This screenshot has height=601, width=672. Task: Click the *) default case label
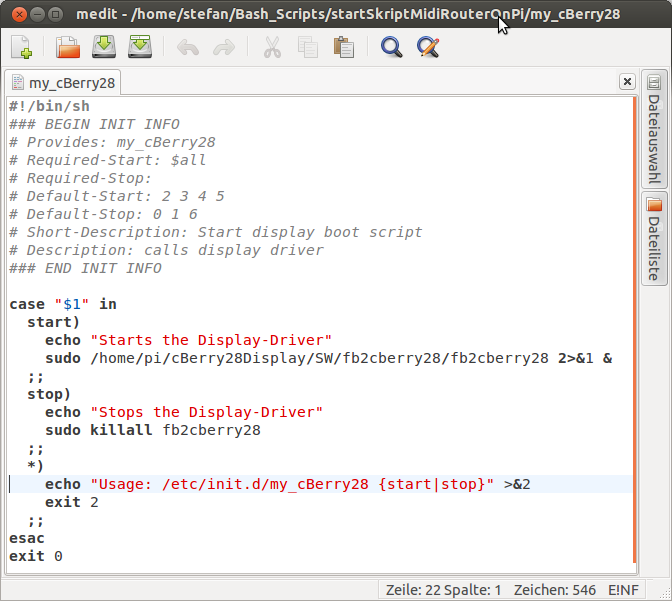click(35, 466)
